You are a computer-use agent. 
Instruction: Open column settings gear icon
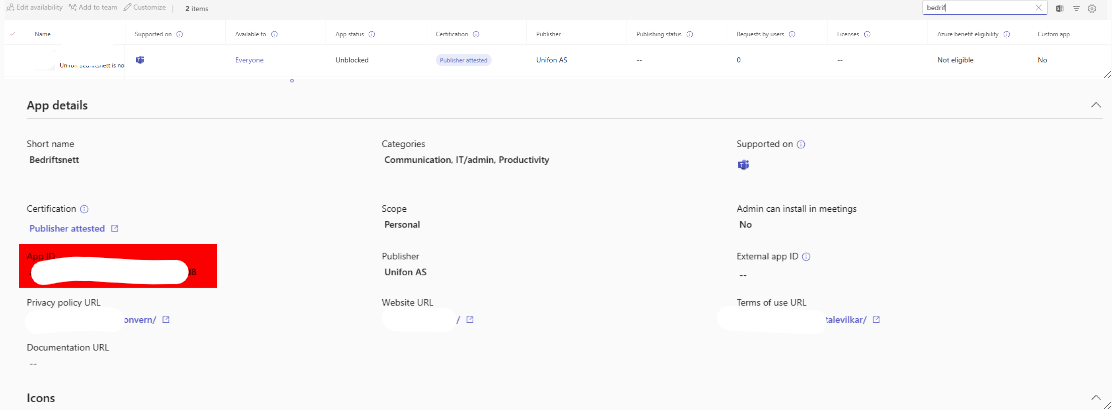coord(1092,8)
